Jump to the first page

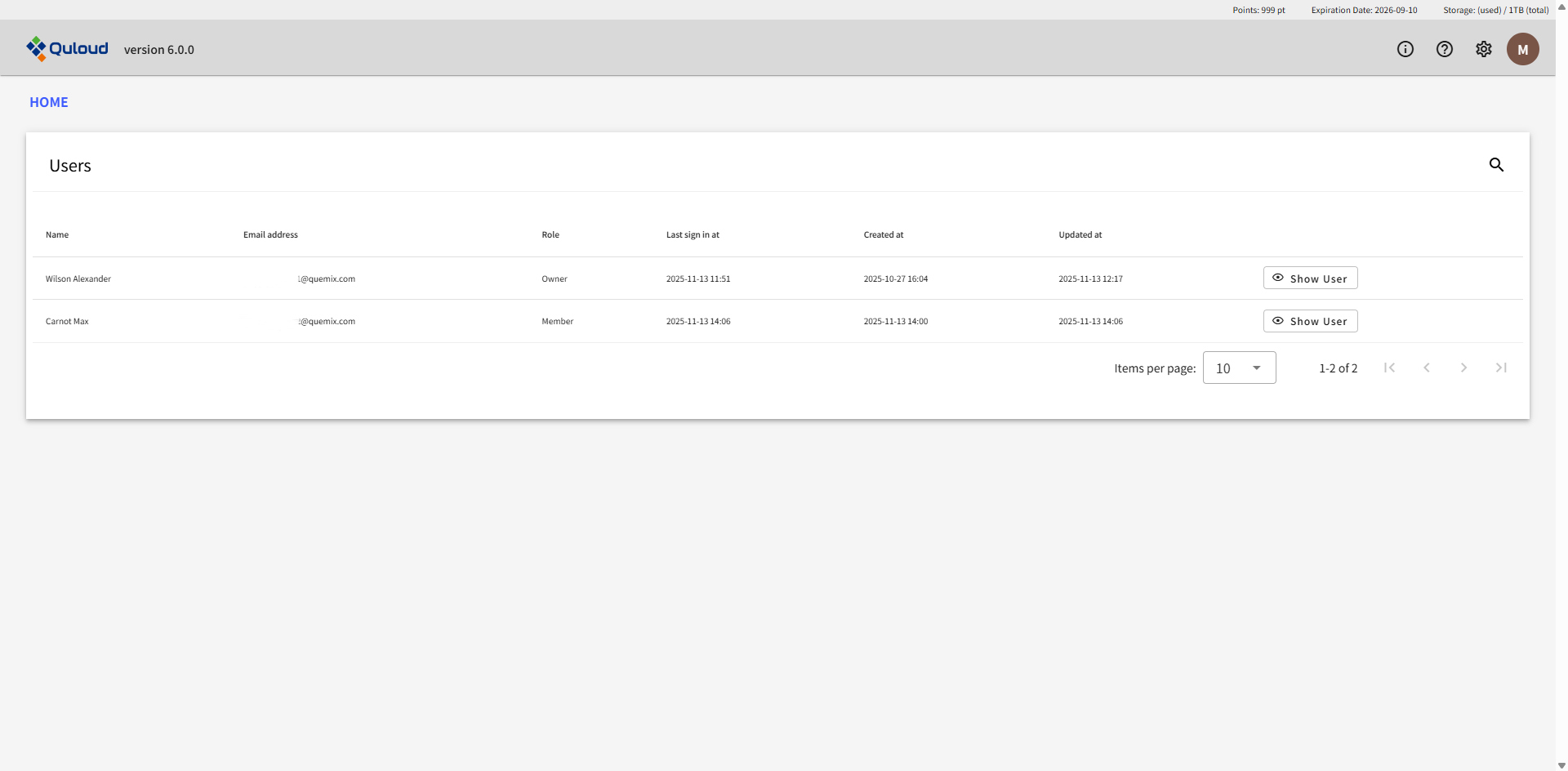tap(1389, 368)
